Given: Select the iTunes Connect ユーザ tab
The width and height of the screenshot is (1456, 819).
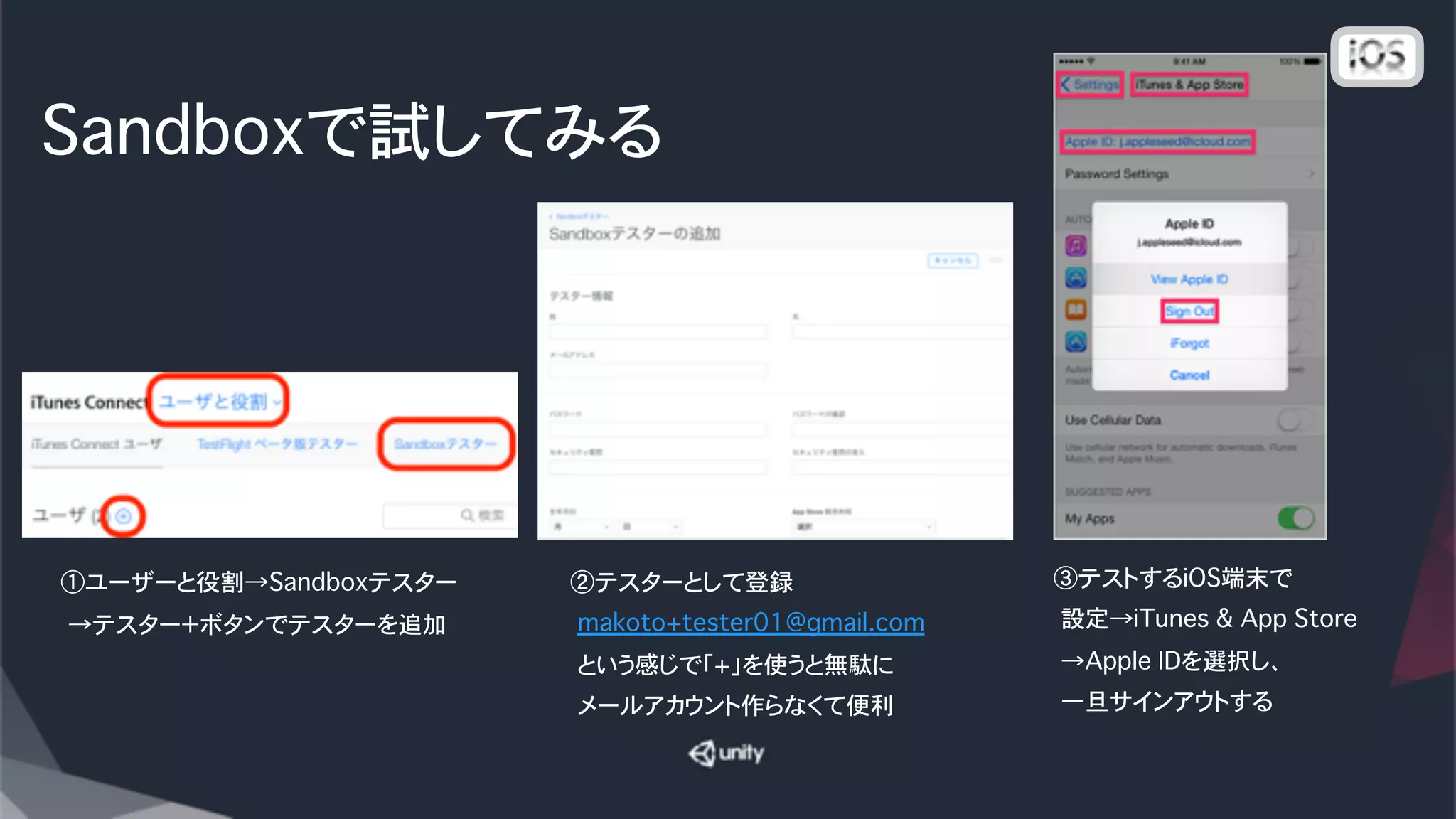Looking at the screenshot, I should coord(97,444).
